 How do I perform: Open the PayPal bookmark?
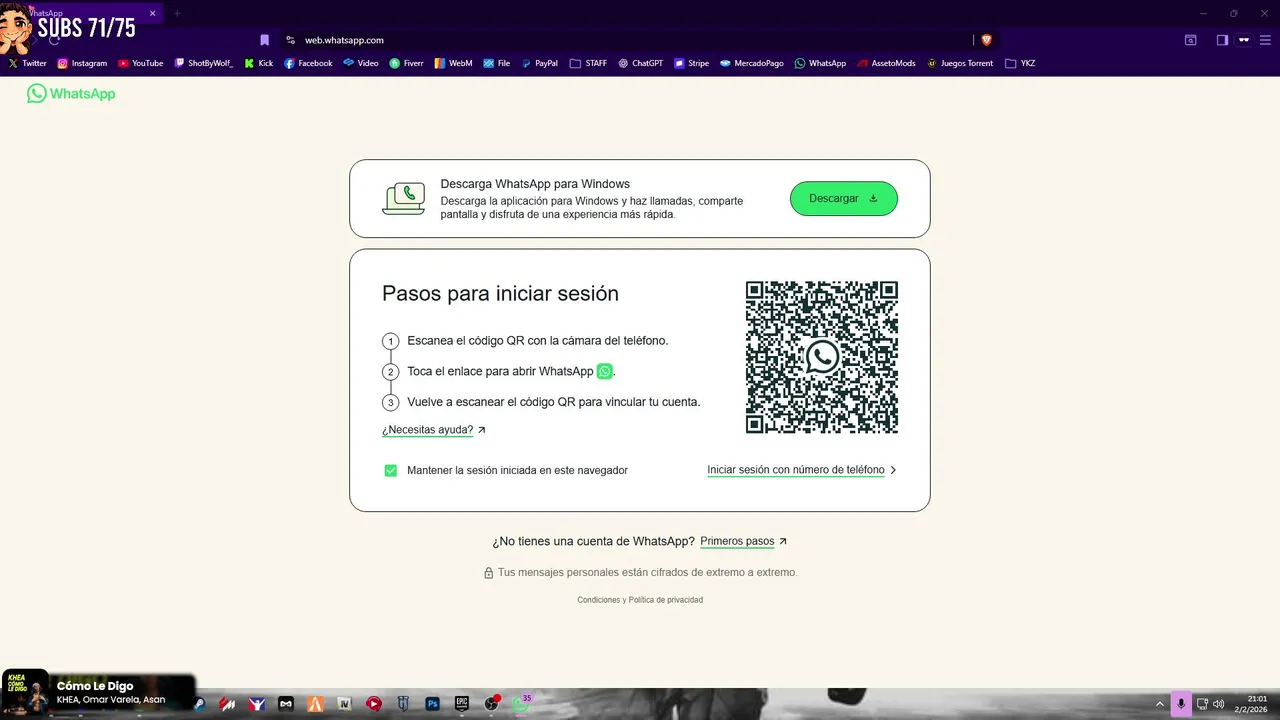coord(540,63)
